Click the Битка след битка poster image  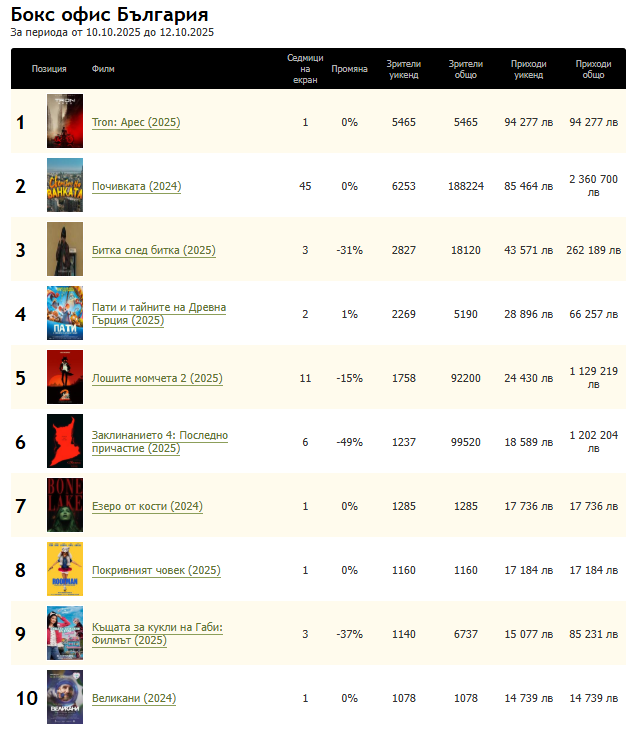coord(64,250)
